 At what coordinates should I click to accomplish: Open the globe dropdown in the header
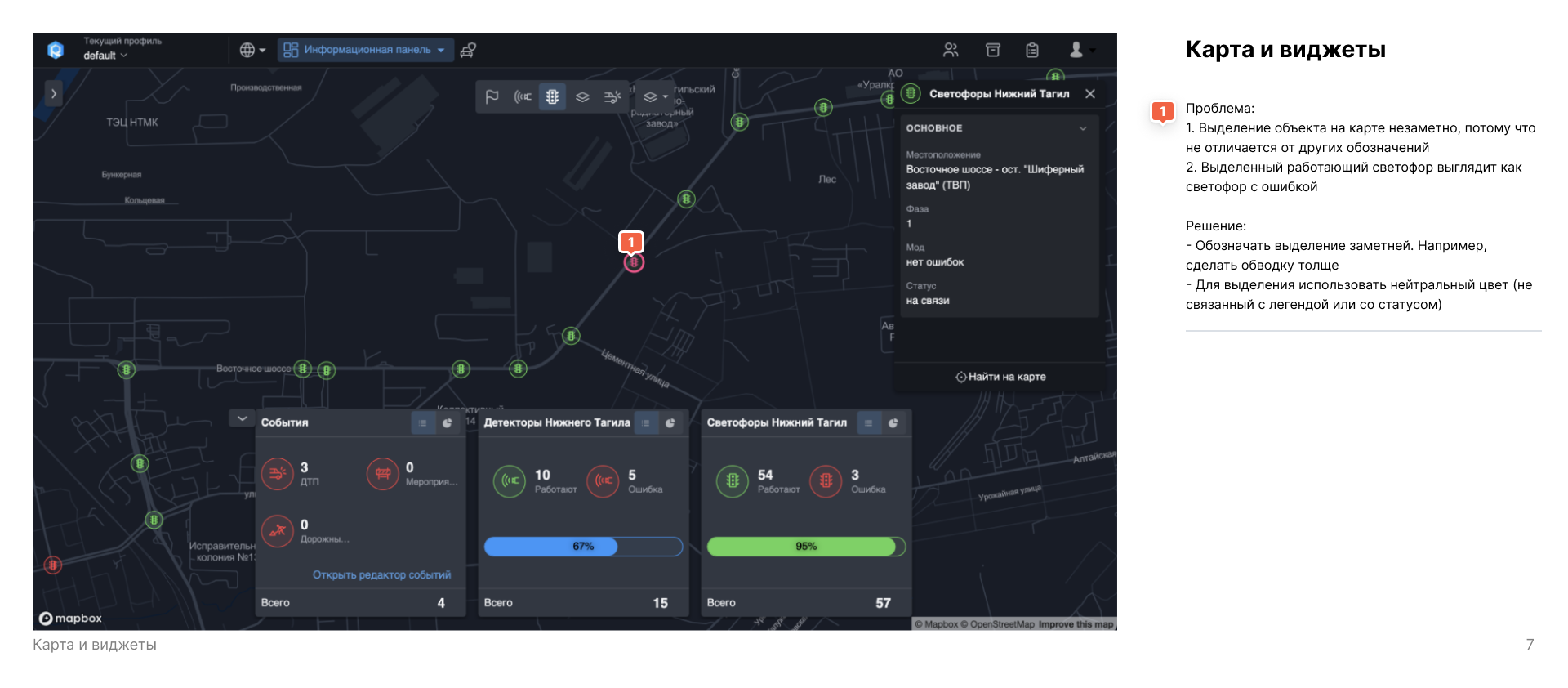(x=252, y=50)
